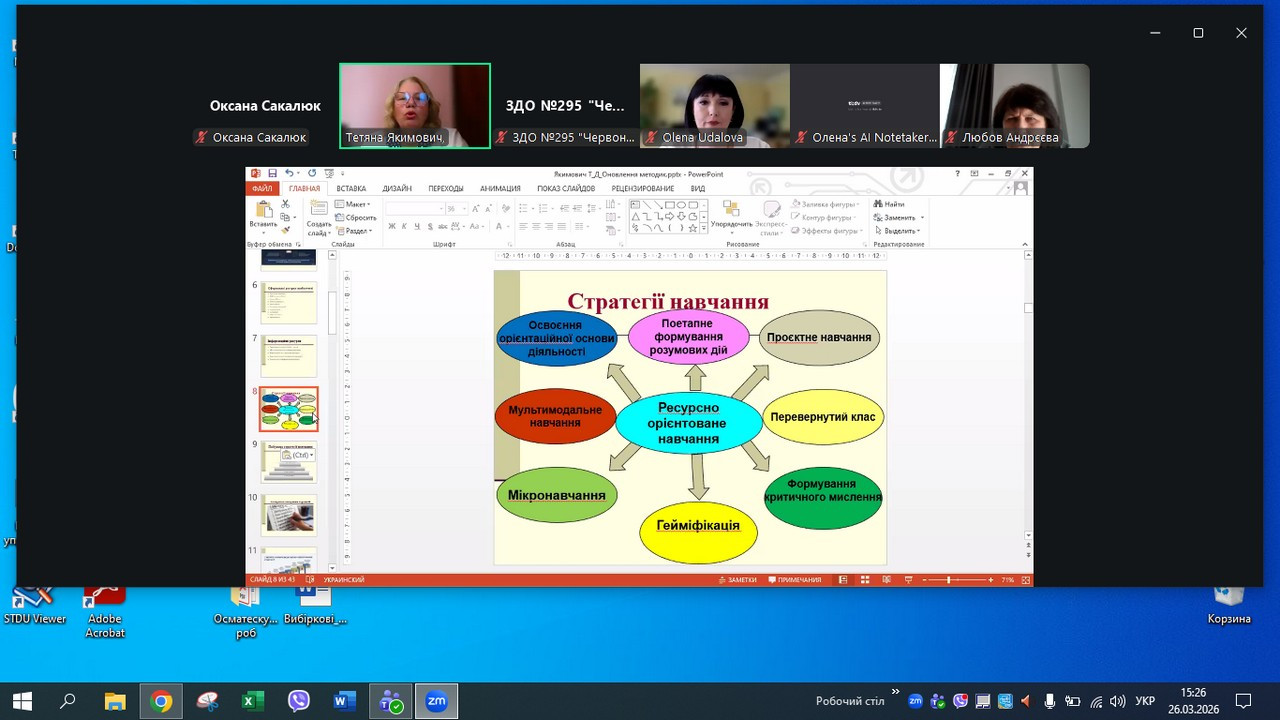Screen dimensions: 1280x720
Task: Toggle the Заметки notes pane
Action: click(x=737, y=580)
